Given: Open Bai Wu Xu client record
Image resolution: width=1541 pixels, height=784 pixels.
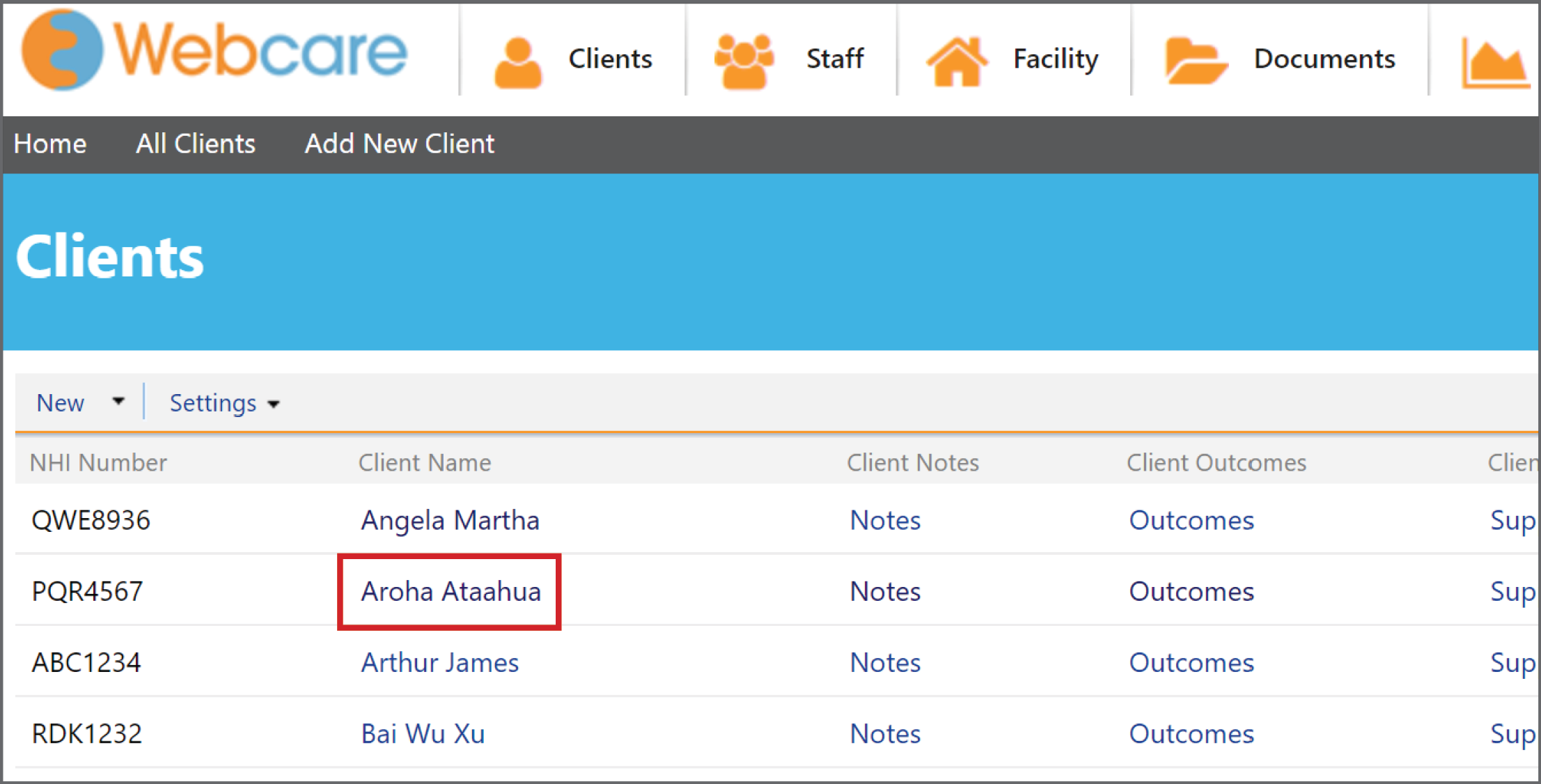Looking at the screenshot, I should [x=423, y=734].
